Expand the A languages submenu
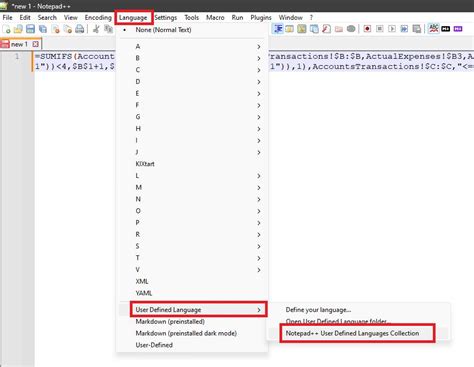Image resolution: width=474 pixels, height=367 pixels. (192, 47)
